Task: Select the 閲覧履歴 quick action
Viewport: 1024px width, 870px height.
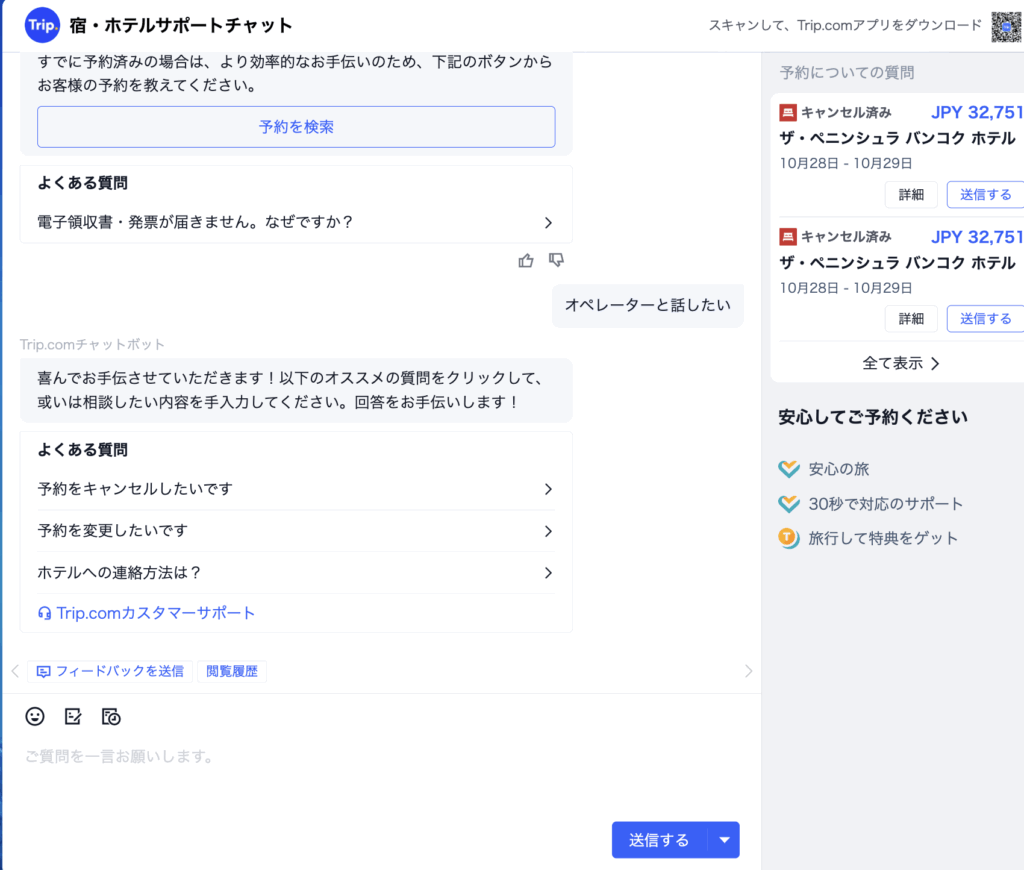Action: [x=232, y=671]
